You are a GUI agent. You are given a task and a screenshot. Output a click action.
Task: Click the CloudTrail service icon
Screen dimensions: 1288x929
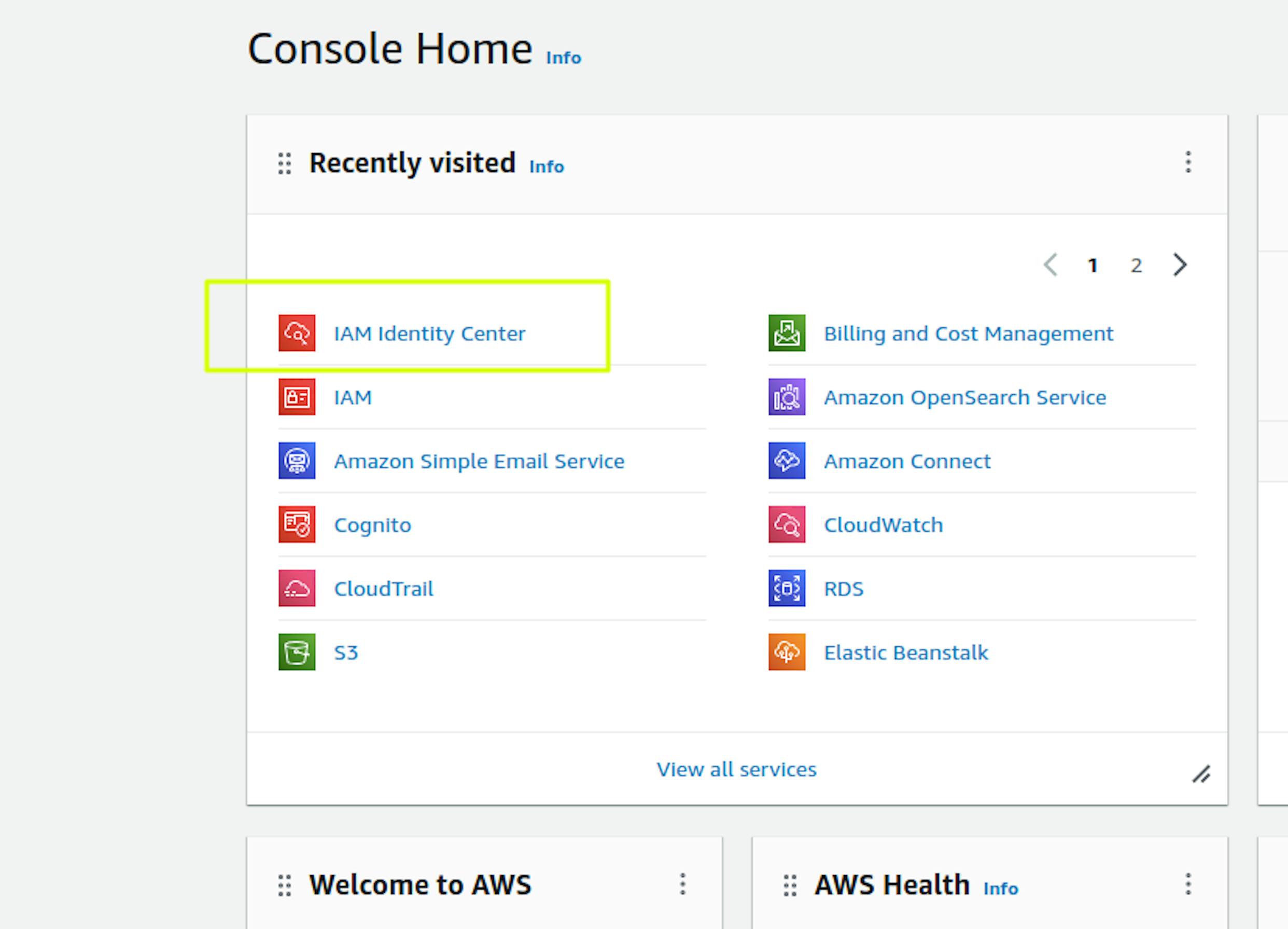coord(297,588)
